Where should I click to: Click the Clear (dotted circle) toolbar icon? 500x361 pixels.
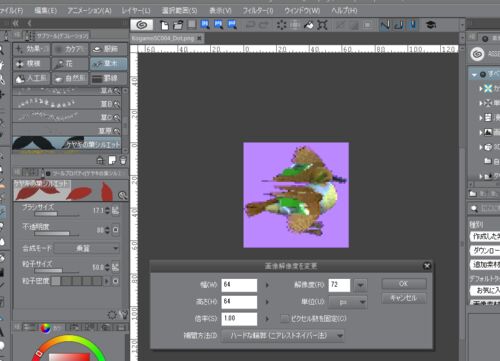point(281,25)
